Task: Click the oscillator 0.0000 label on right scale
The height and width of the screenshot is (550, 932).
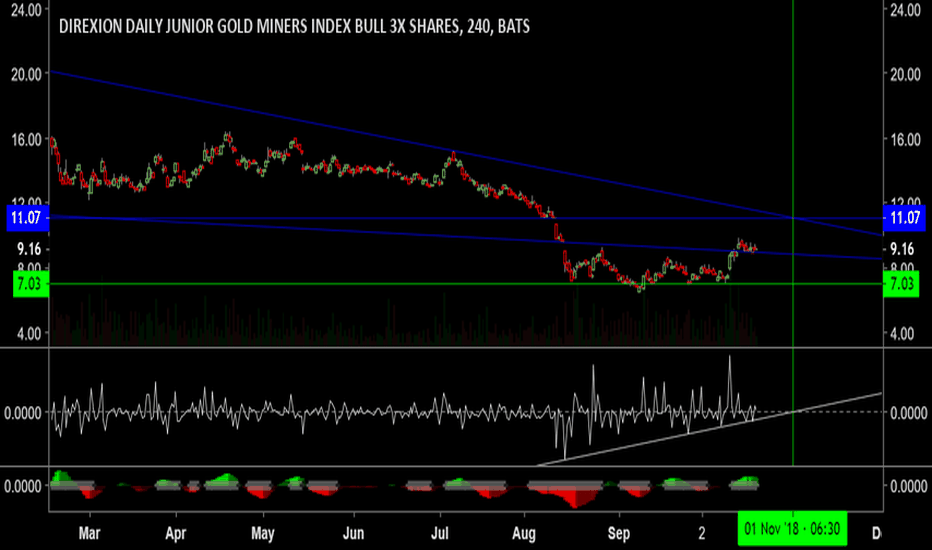Action: click(908, 413)
